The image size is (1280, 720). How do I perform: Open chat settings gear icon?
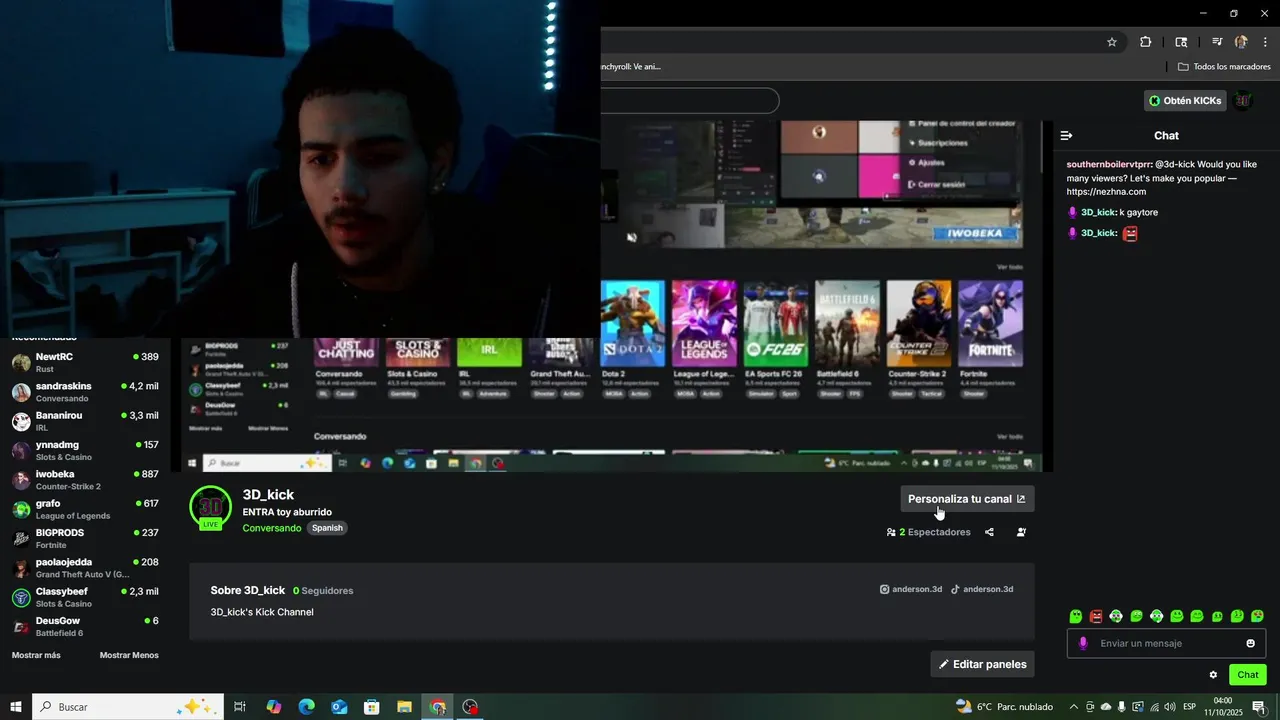(x=1213, y=675)
